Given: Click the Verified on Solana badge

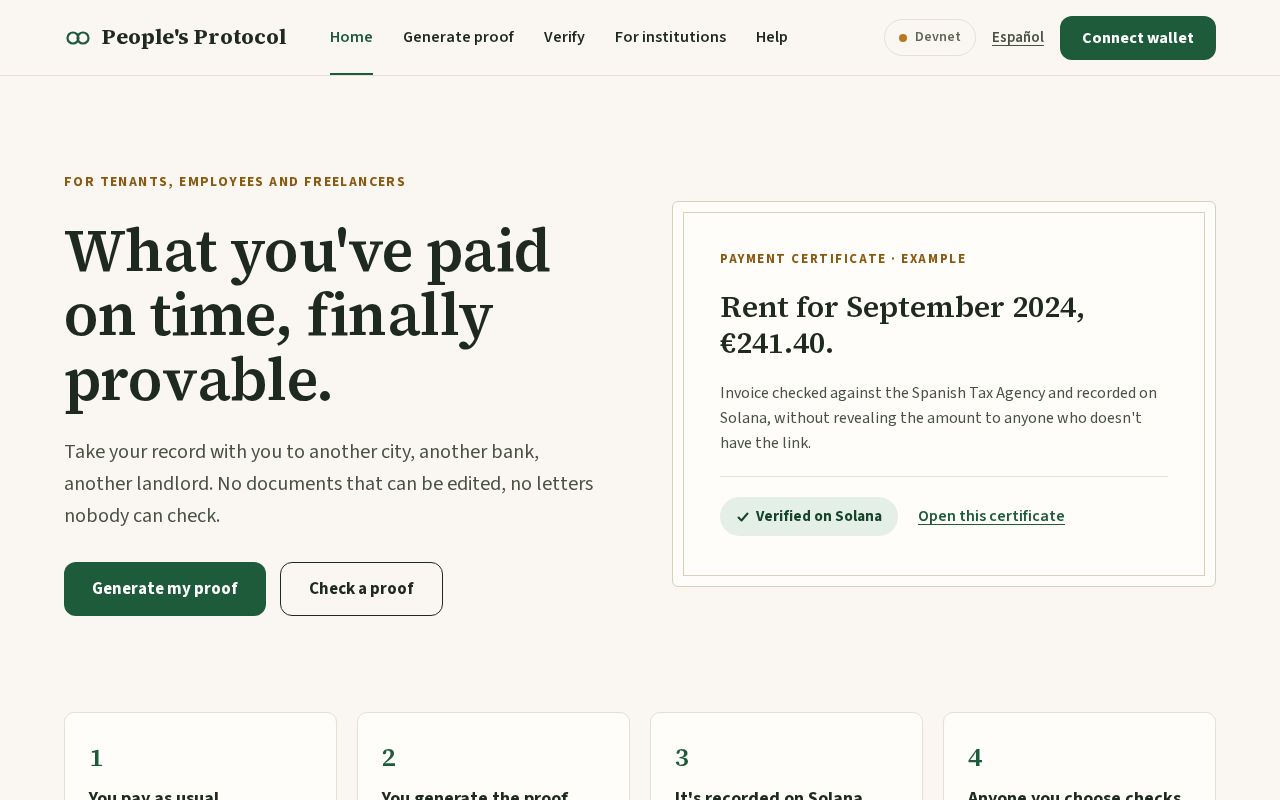Looking at the screenshot, I should pos(809,516).
